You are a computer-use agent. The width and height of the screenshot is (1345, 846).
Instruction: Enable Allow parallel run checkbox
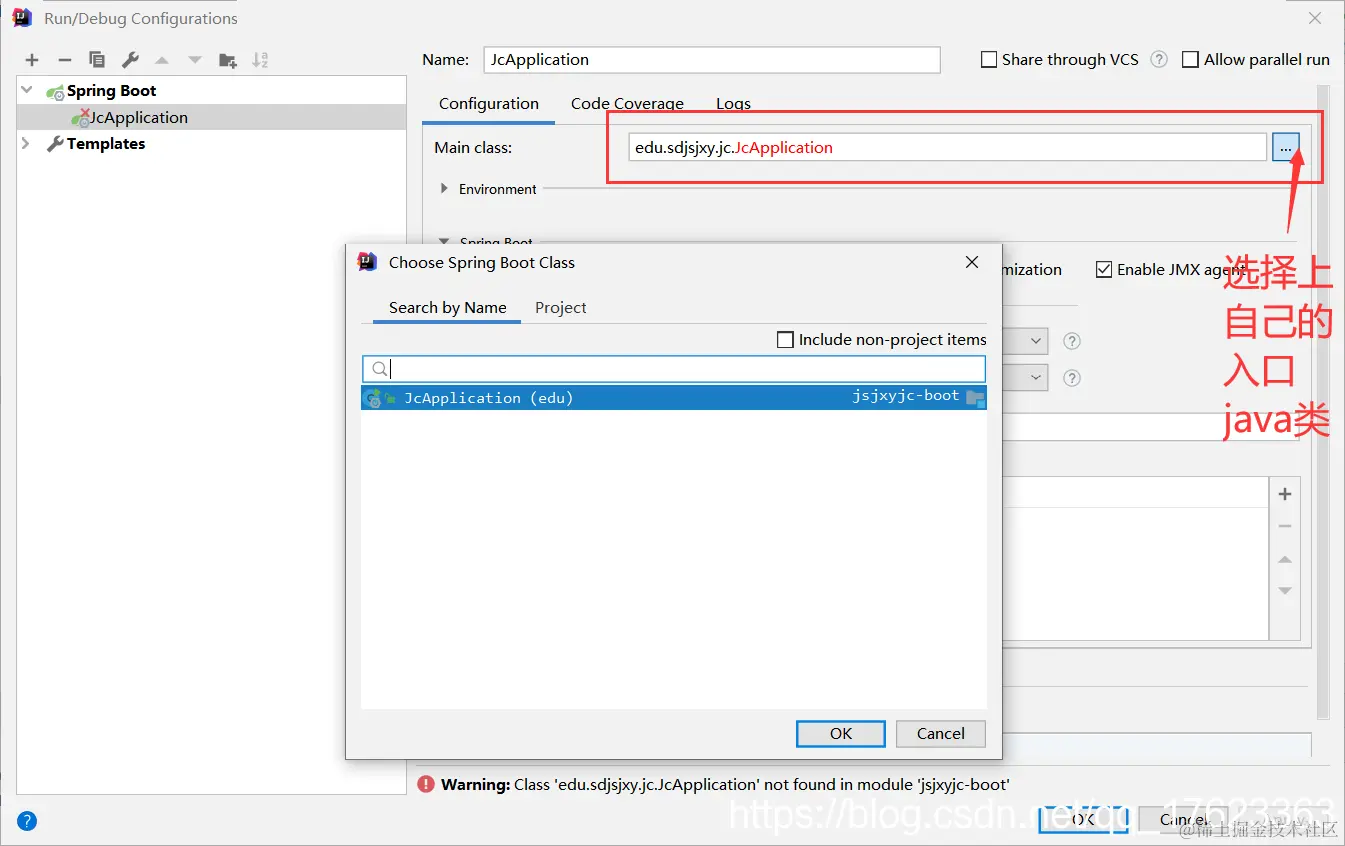[x=1190, y=59]
